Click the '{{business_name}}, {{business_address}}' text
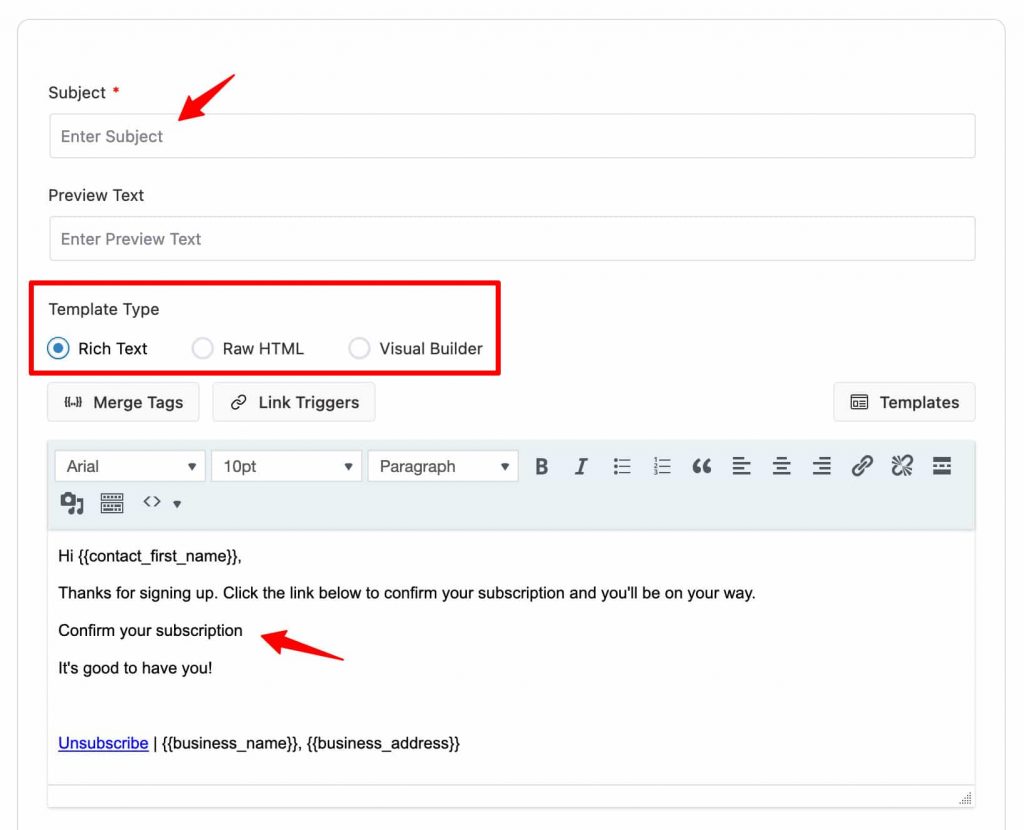1024x830 pixels. 311,743
